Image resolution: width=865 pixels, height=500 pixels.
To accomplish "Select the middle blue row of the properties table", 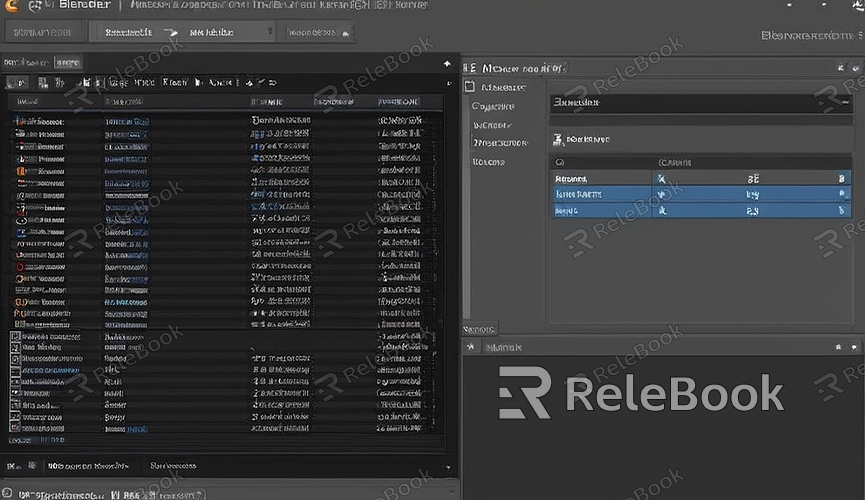I will [702, 194].
